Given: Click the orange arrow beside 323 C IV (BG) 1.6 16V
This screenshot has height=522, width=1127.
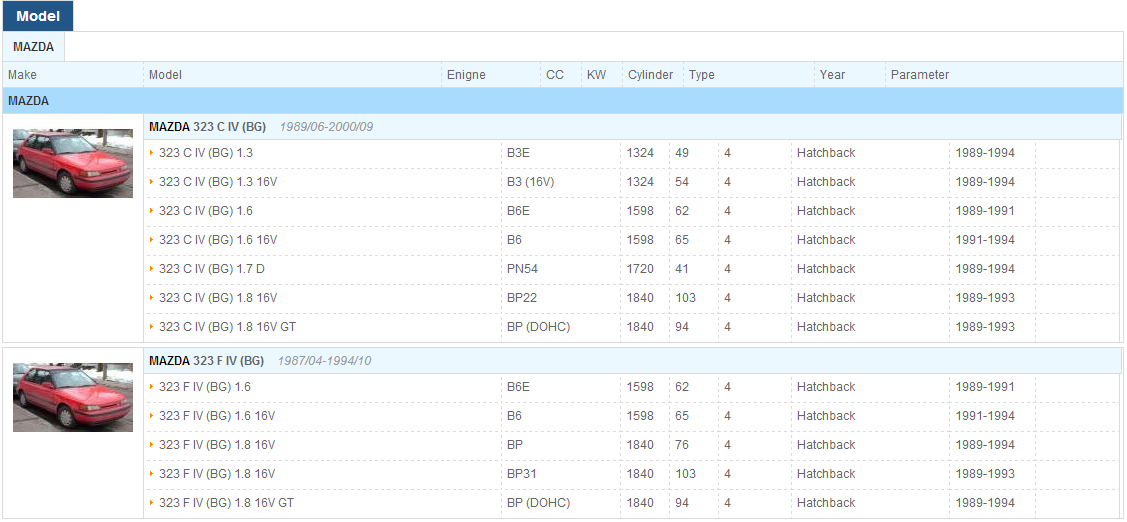Looking at the screenshot, I should [x=152, y=239].
